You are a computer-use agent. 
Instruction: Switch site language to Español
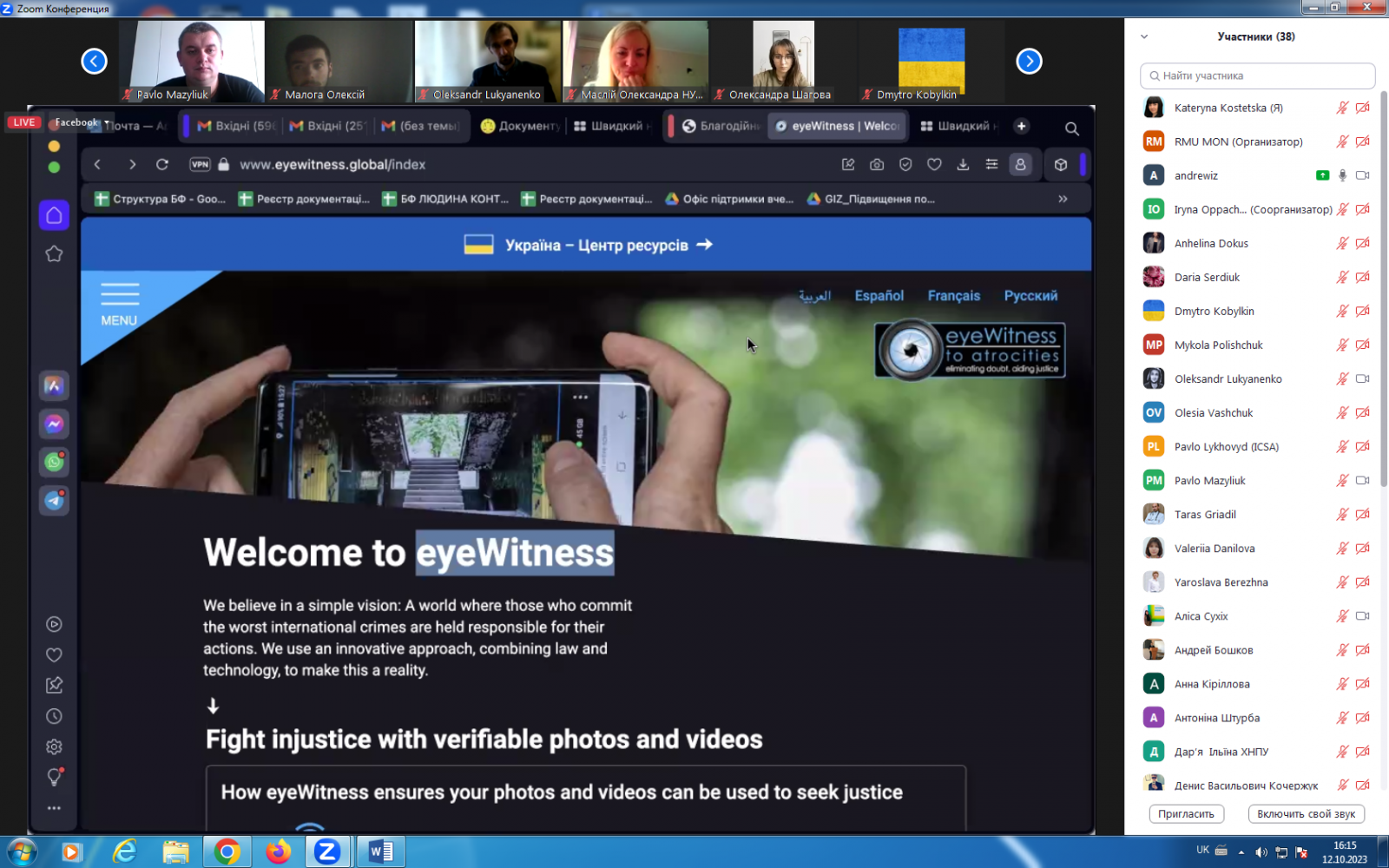pyautogui.click(x=879, y=296)
